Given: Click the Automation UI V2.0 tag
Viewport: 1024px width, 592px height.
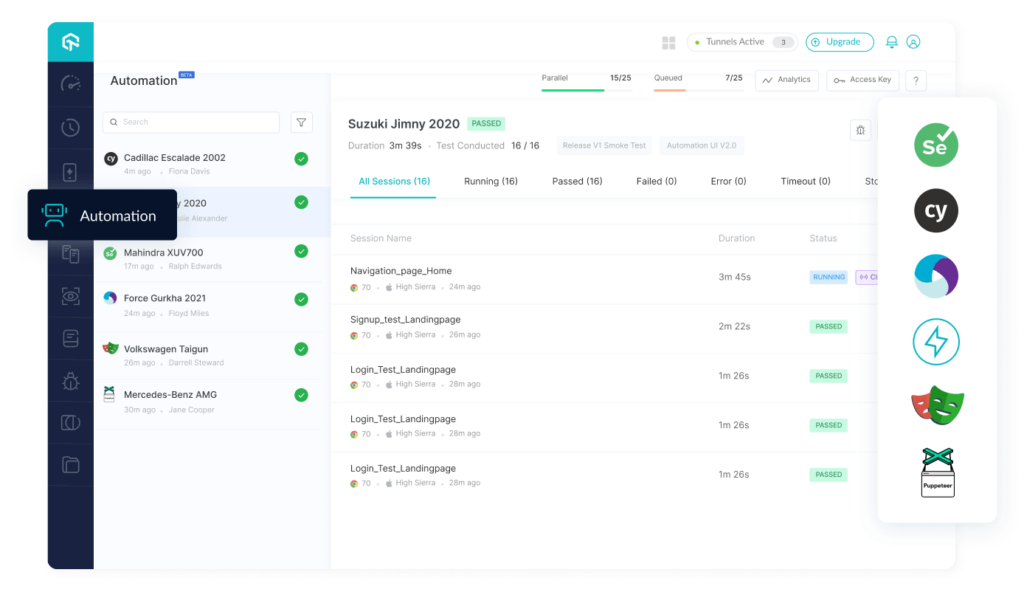Looking at the screenshot, I should [701, 146].
